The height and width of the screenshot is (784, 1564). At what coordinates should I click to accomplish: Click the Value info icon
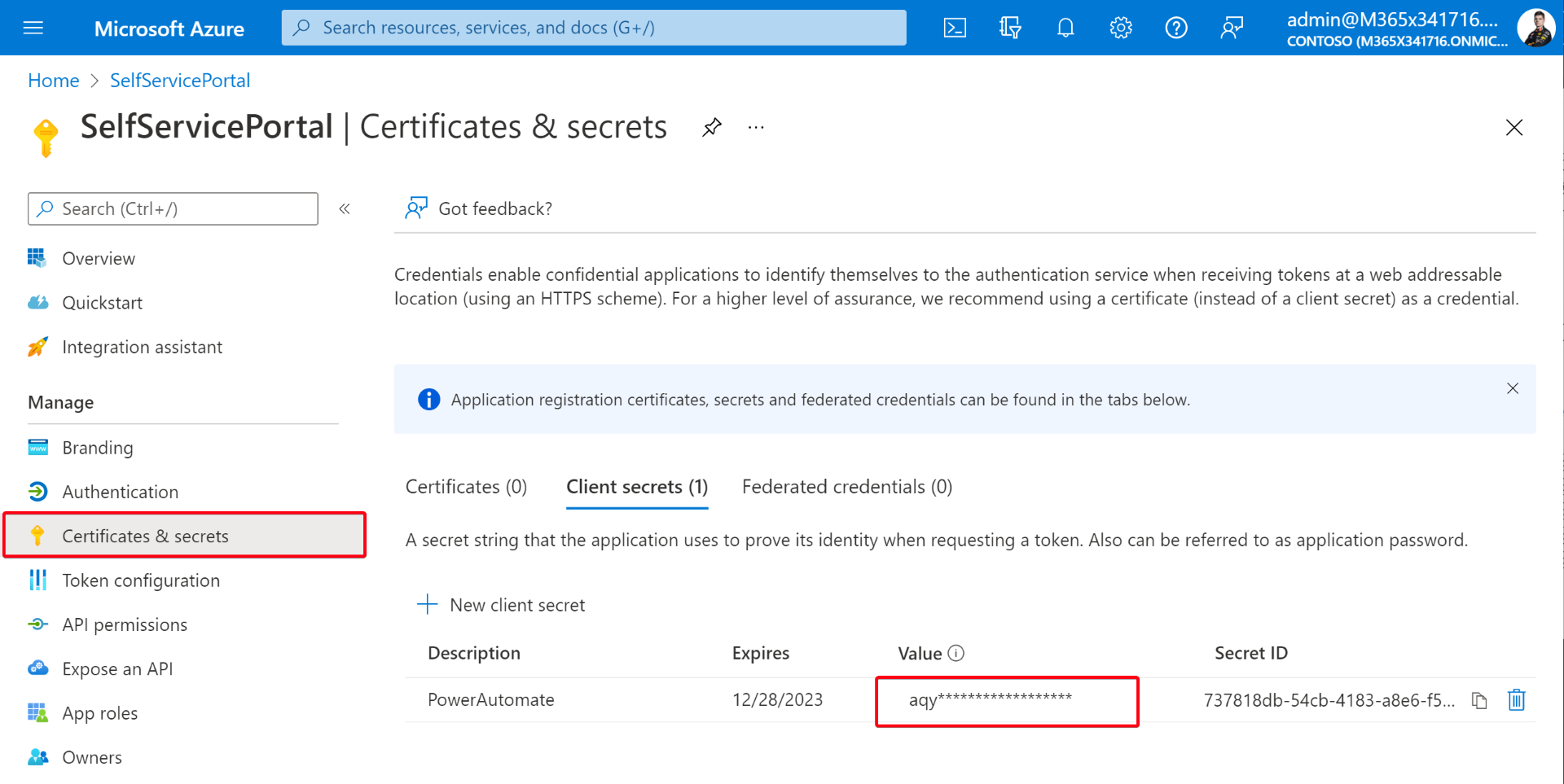[x=956, y=653]
